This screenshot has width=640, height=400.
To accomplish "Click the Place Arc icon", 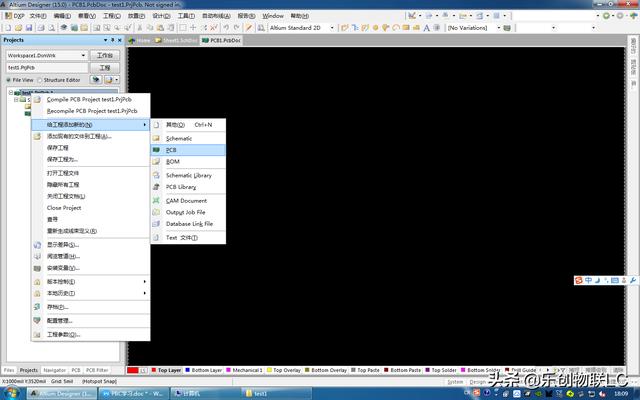I will pyautogui.click(x=396, y=28).
